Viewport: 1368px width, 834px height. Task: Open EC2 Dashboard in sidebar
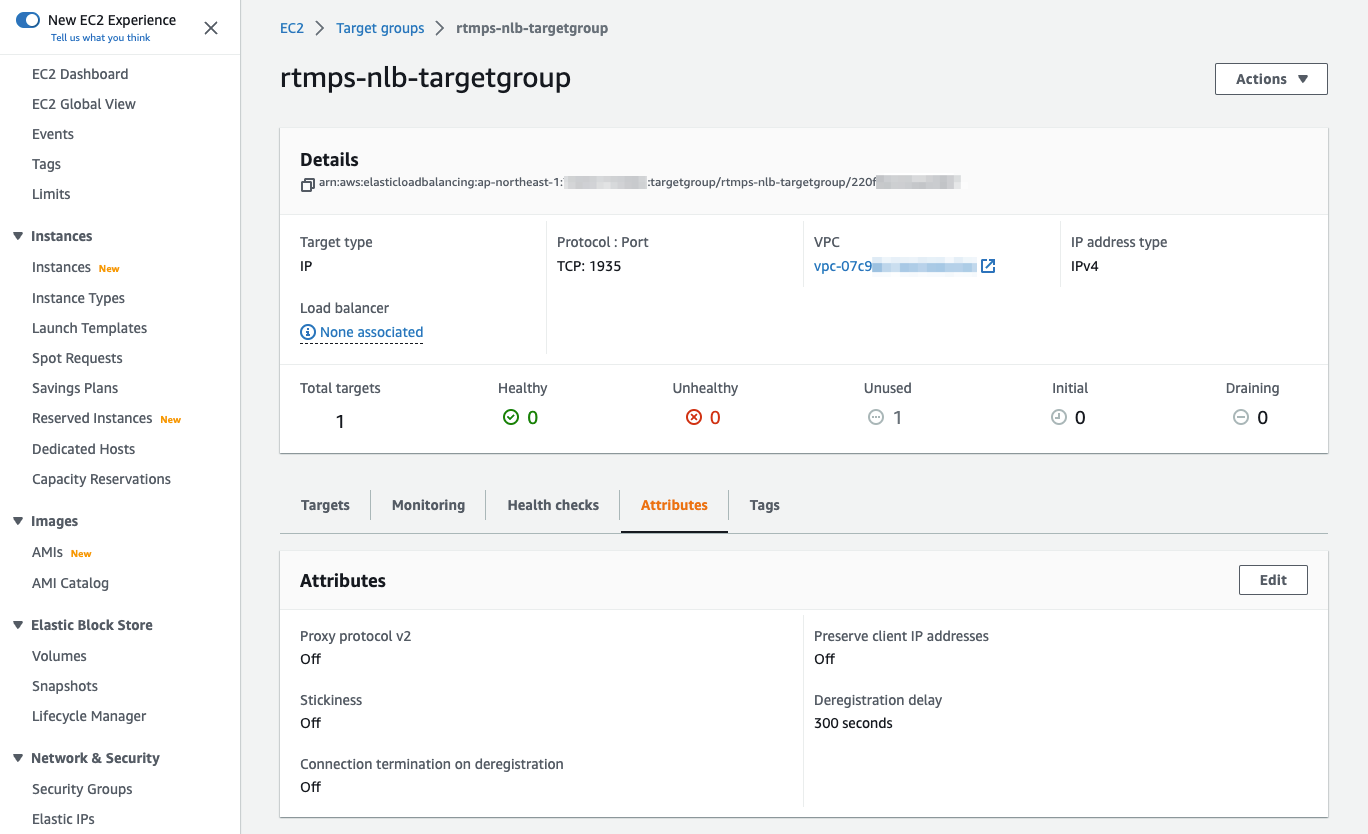click(80, 74)
